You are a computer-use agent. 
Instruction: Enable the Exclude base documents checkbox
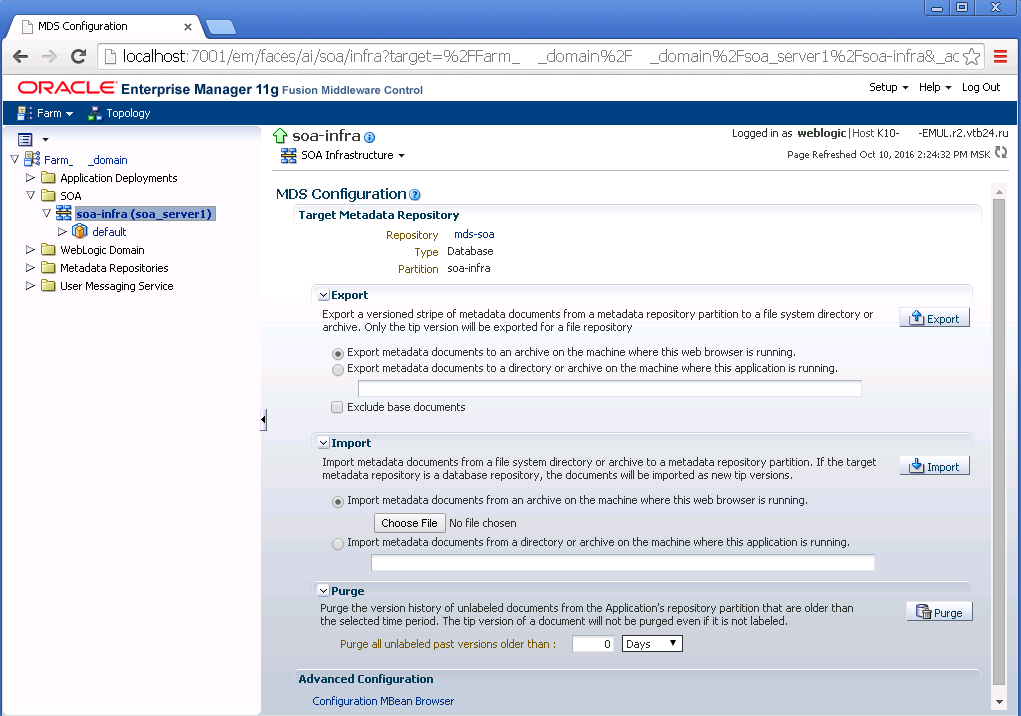pyautogui.click(x=337, y=407)
